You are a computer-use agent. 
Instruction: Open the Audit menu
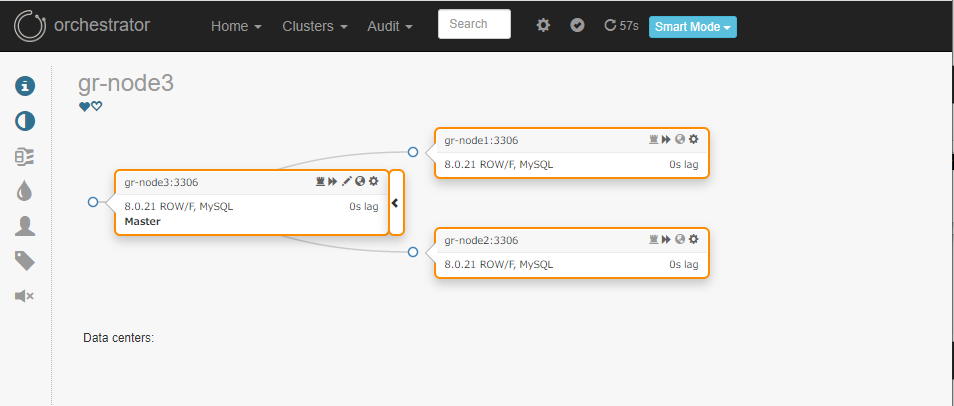click(390, 26)
